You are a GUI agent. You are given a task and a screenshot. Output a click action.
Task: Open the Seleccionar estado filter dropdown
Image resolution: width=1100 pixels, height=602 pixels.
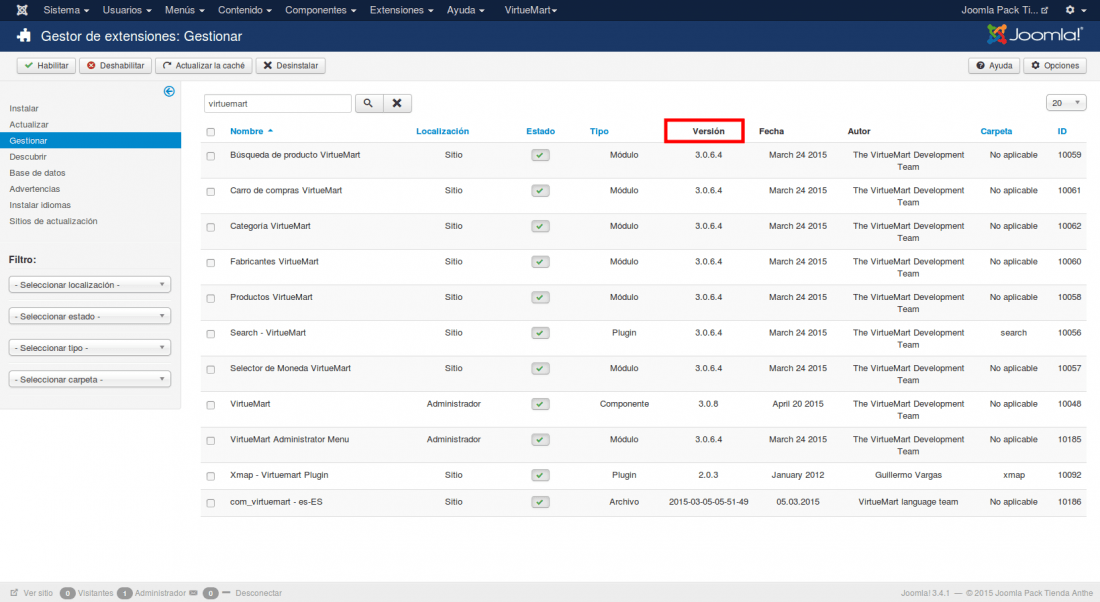(x=90, y=316)
